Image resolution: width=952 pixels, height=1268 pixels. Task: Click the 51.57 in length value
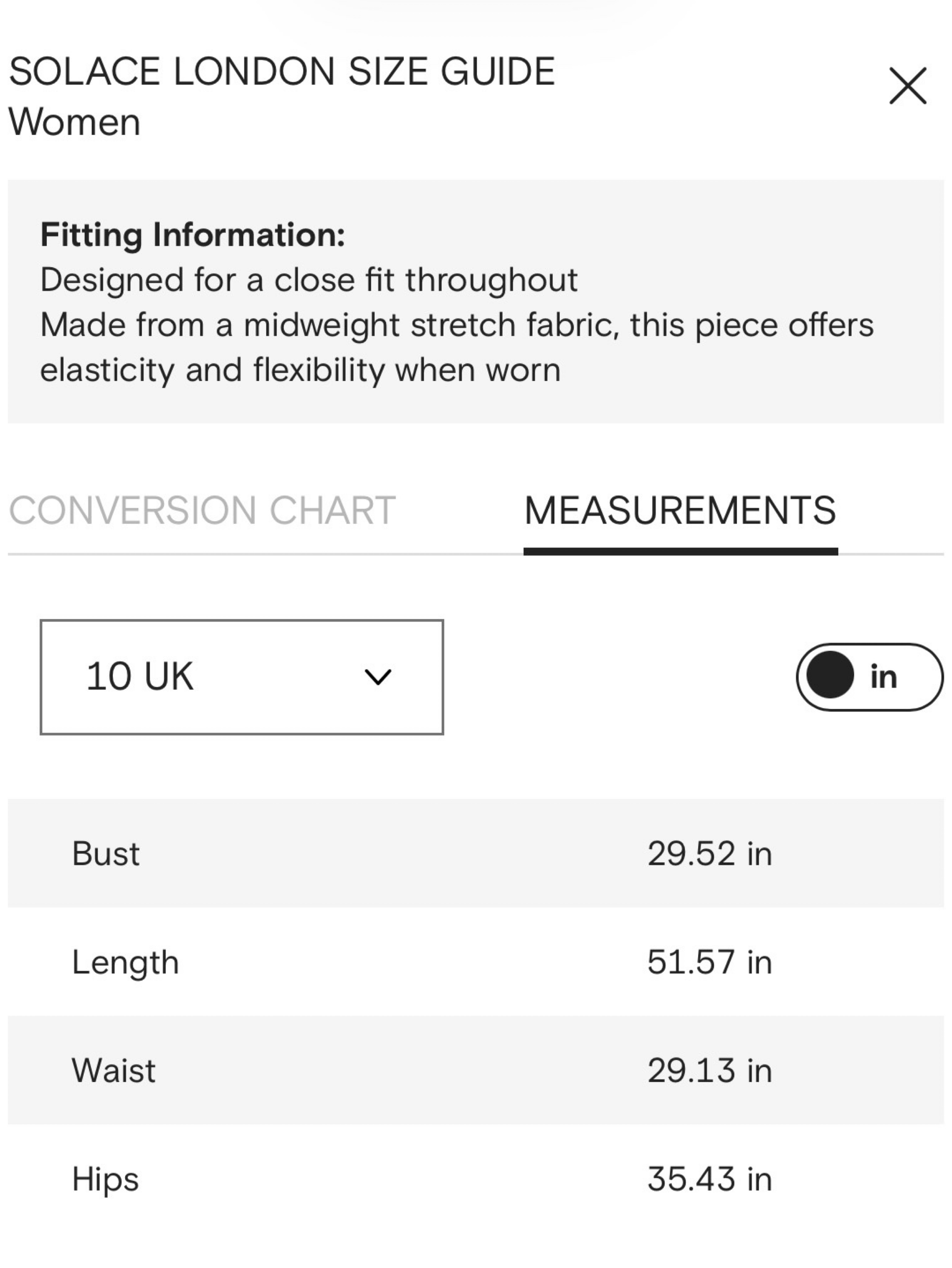710,961
